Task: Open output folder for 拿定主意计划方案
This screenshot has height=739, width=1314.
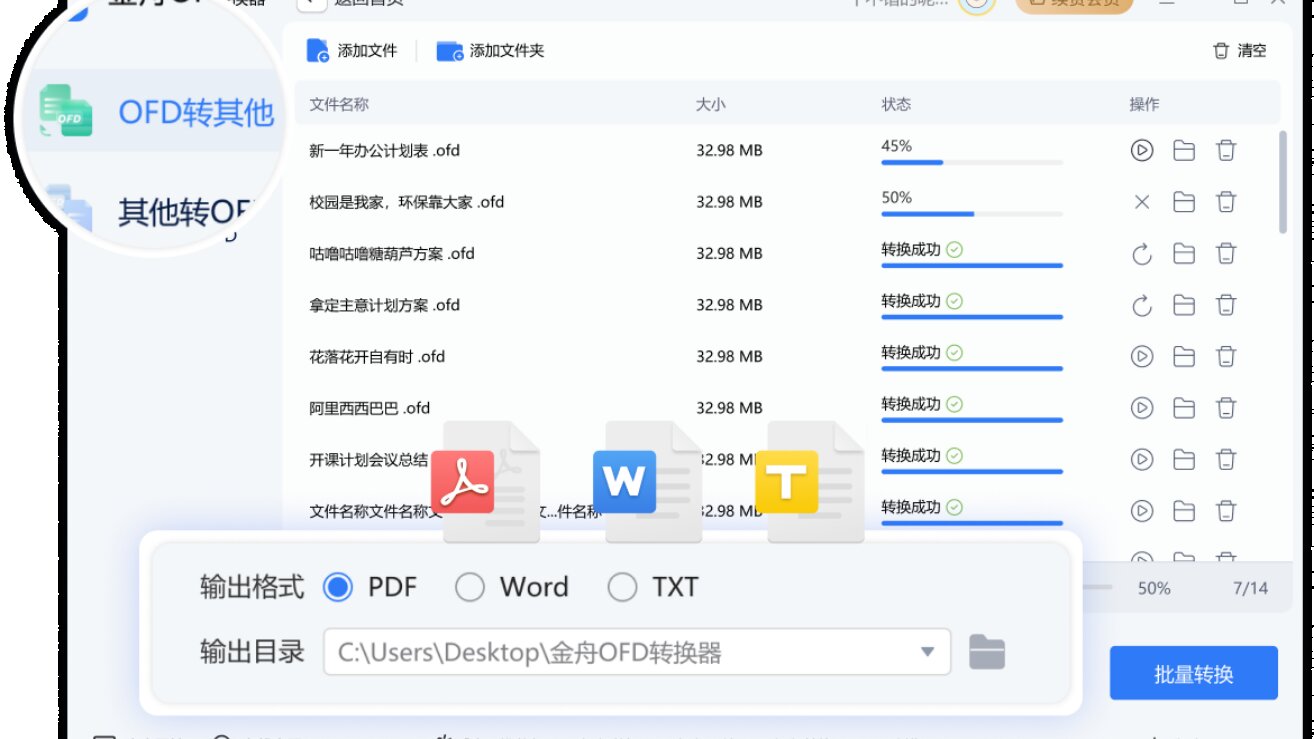Action: (1183, 304)
